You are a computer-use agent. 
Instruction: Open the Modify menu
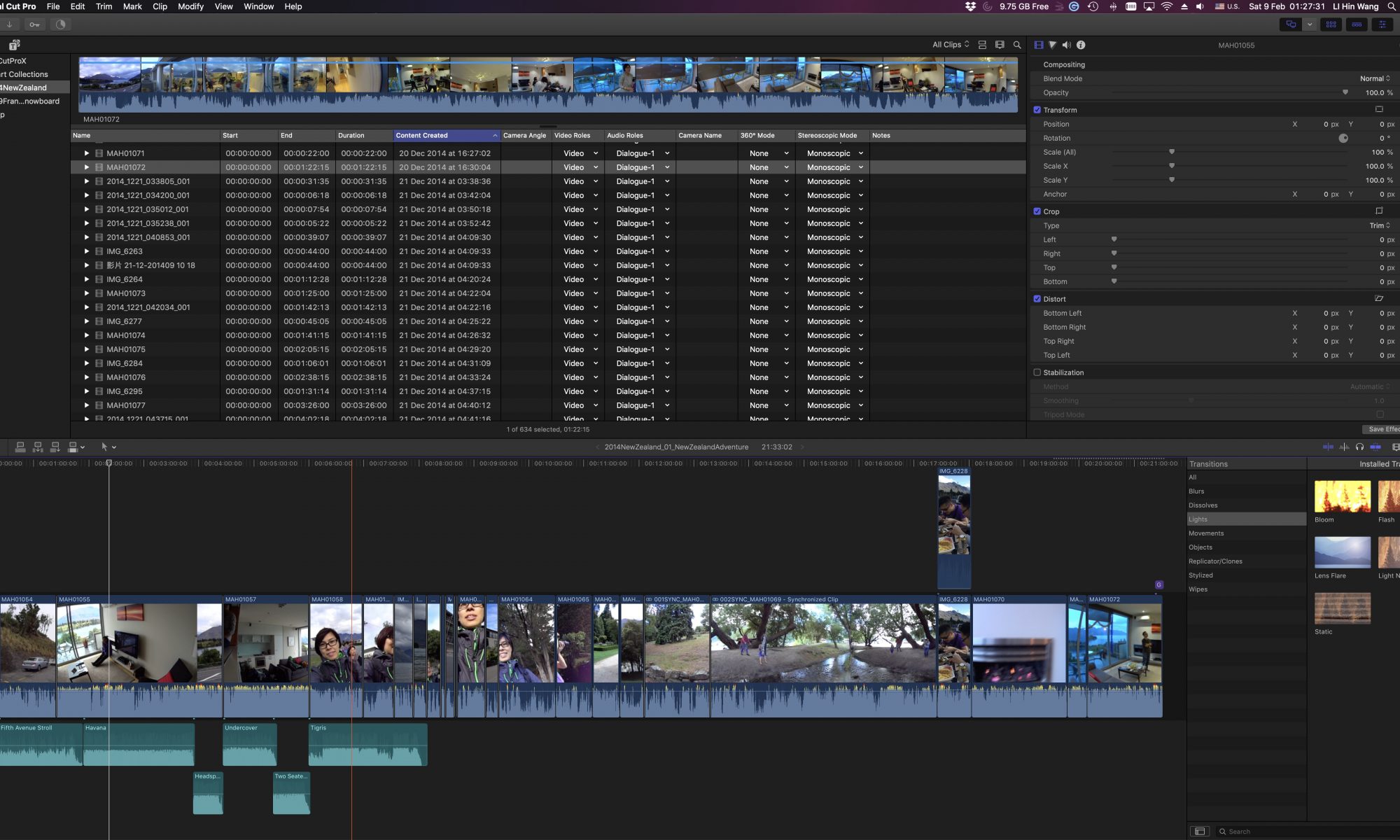190,6
